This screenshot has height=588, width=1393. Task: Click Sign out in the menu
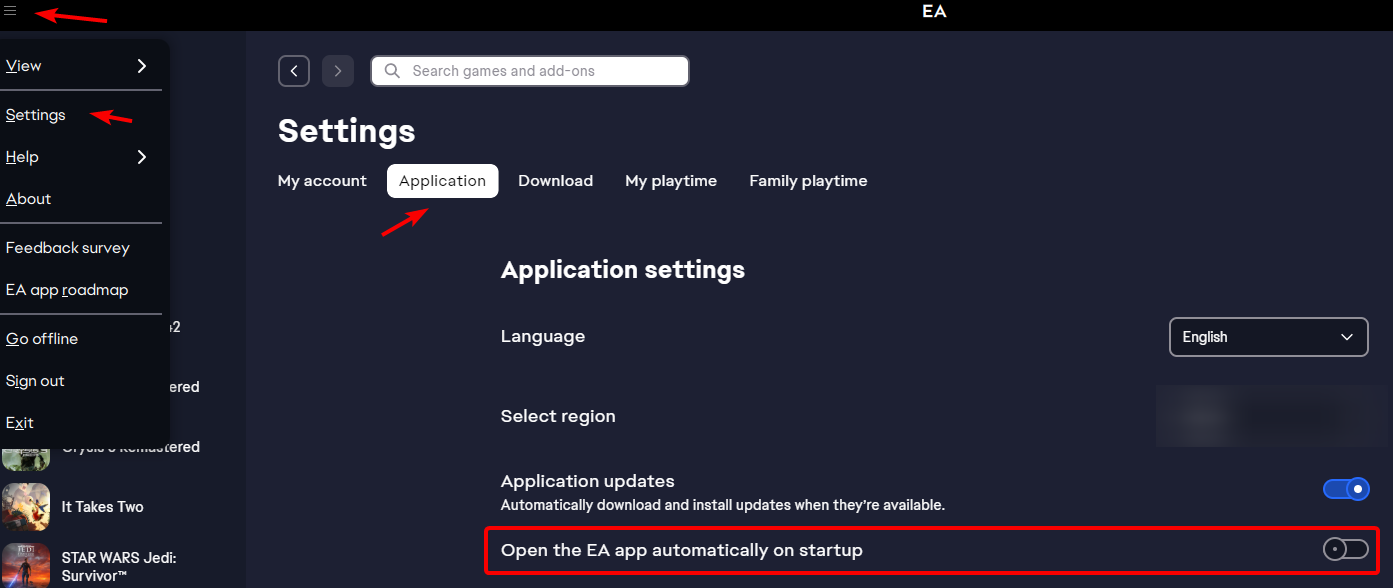pos(35,381)
